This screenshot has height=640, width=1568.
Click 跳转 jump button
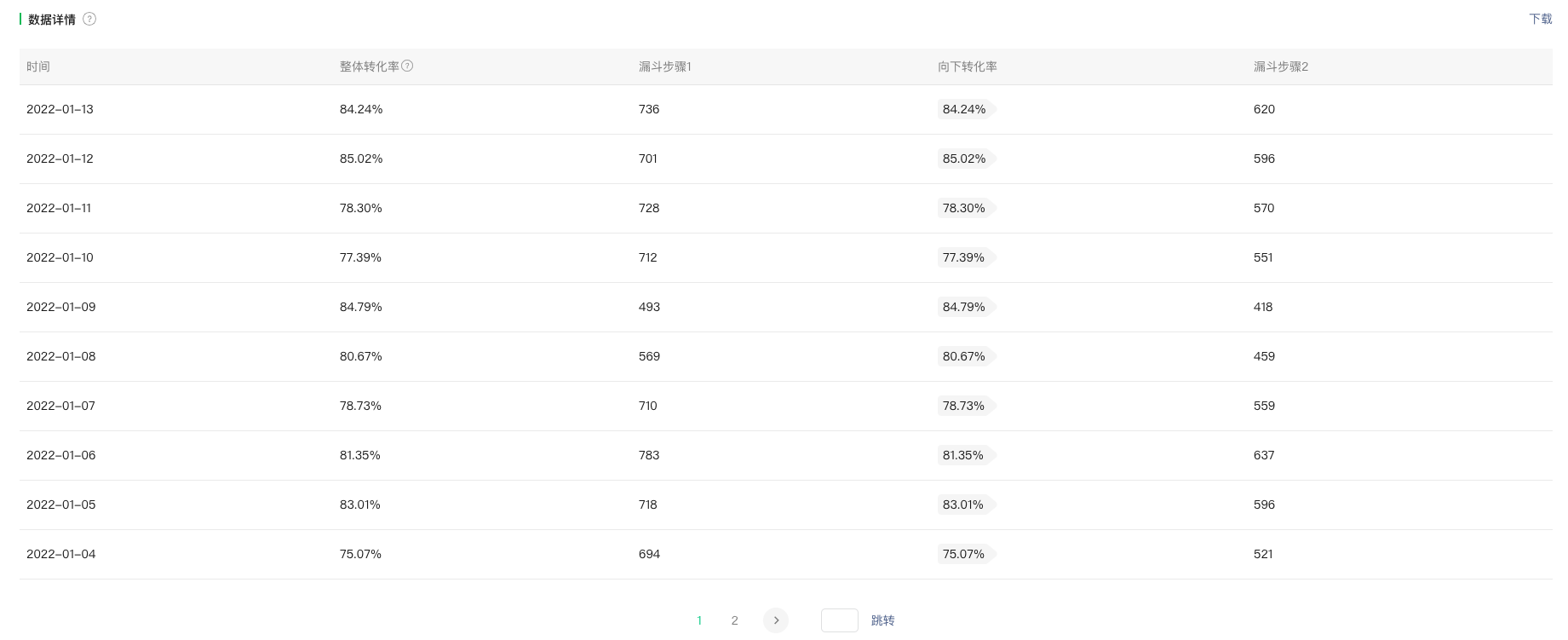(x=882, y=620)
